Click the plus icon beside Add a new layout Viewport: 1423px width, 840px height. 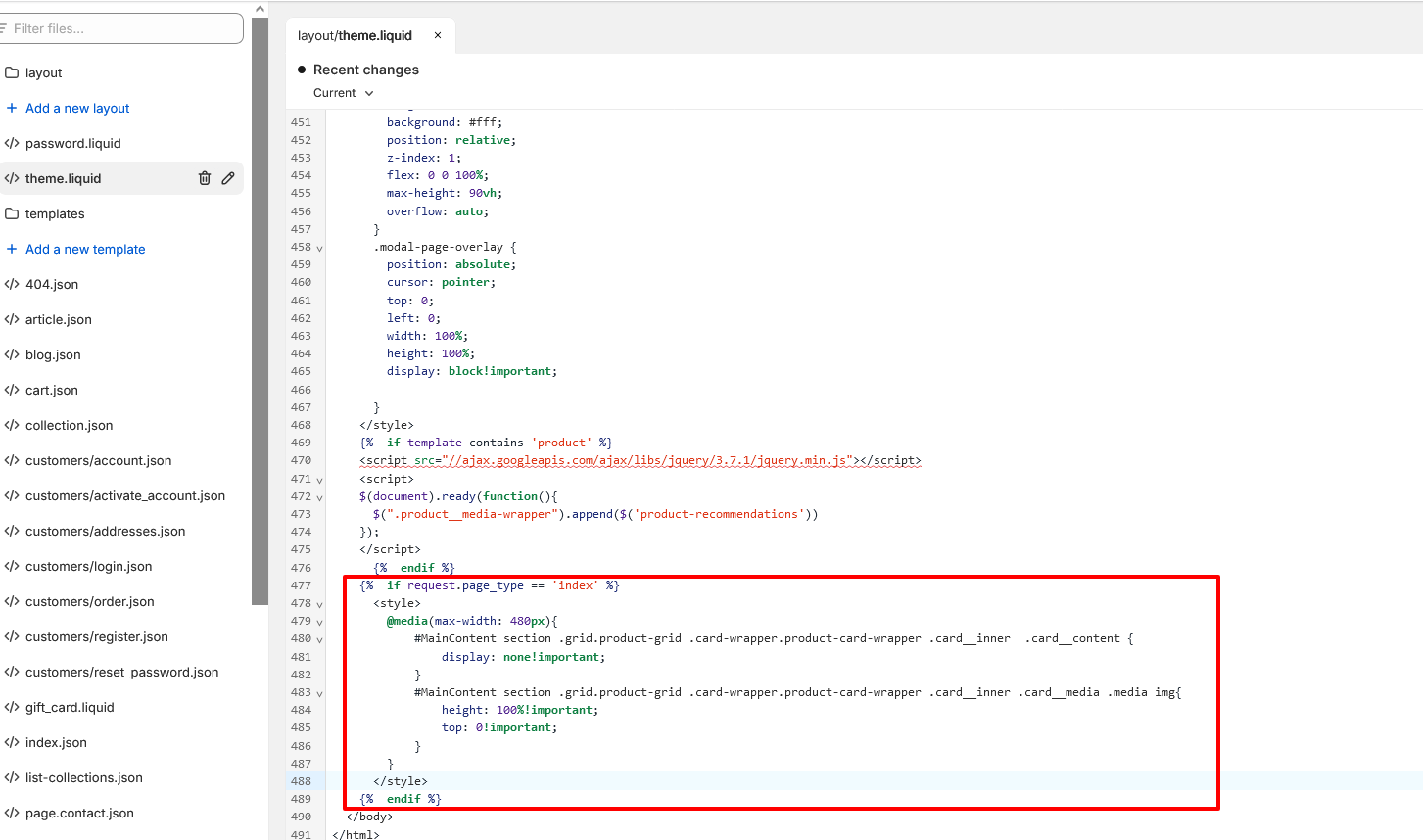coord(12,108)
